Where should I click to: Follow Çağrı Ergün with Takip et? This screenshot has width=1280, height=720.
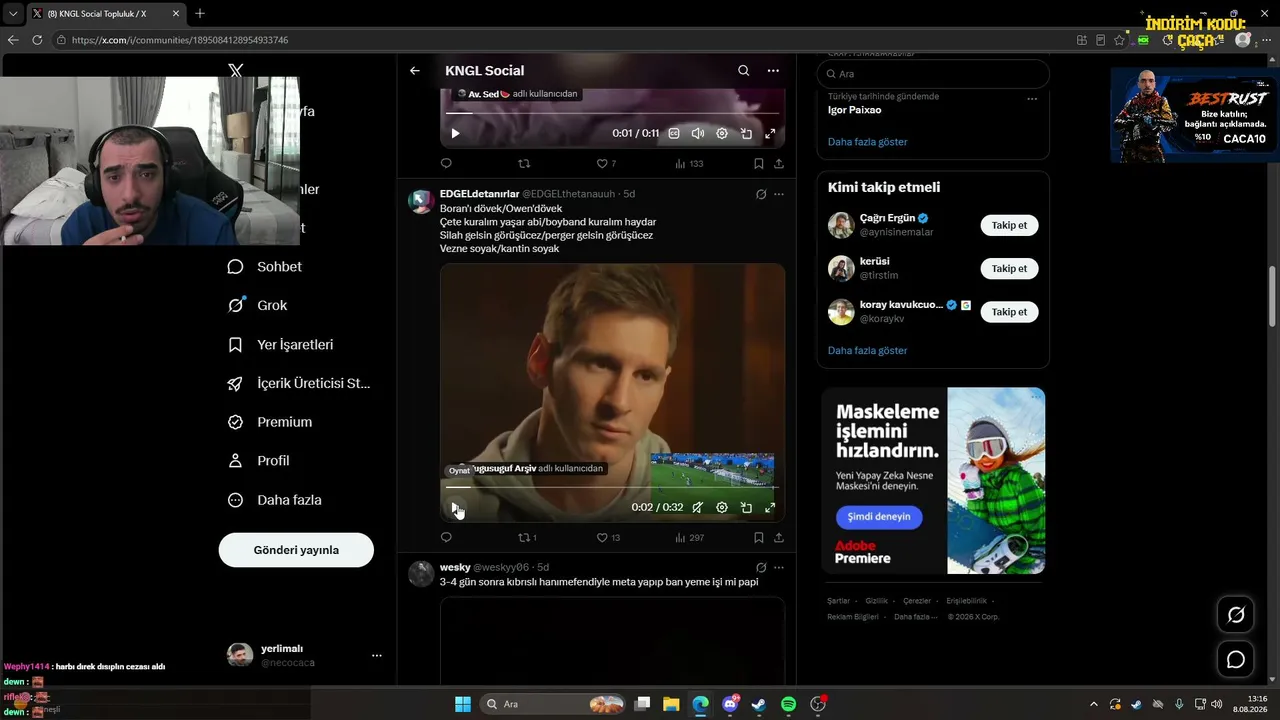tap(1009, 225)
